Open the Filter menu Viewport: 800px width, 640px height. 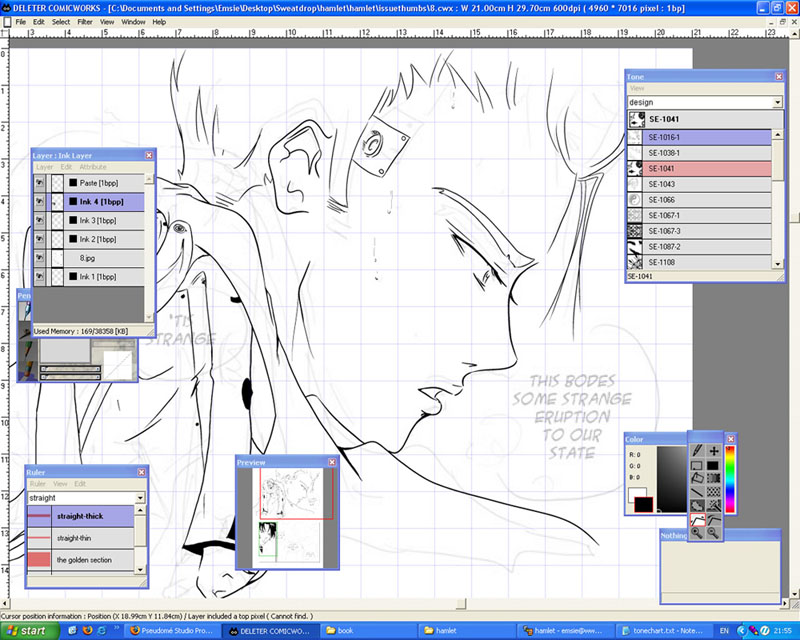click(85, 22)
